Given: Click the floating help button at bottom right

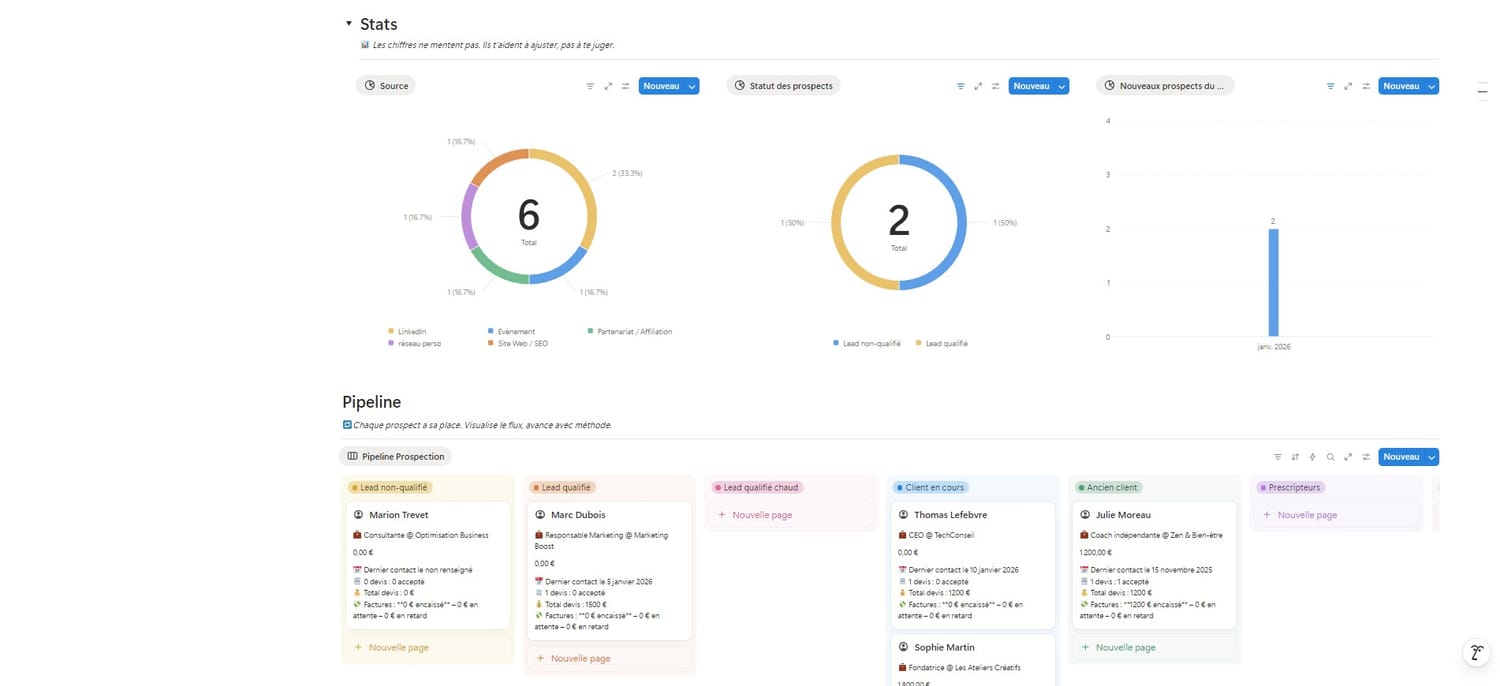Looking at the screenshot, I should pos(1476,653).
